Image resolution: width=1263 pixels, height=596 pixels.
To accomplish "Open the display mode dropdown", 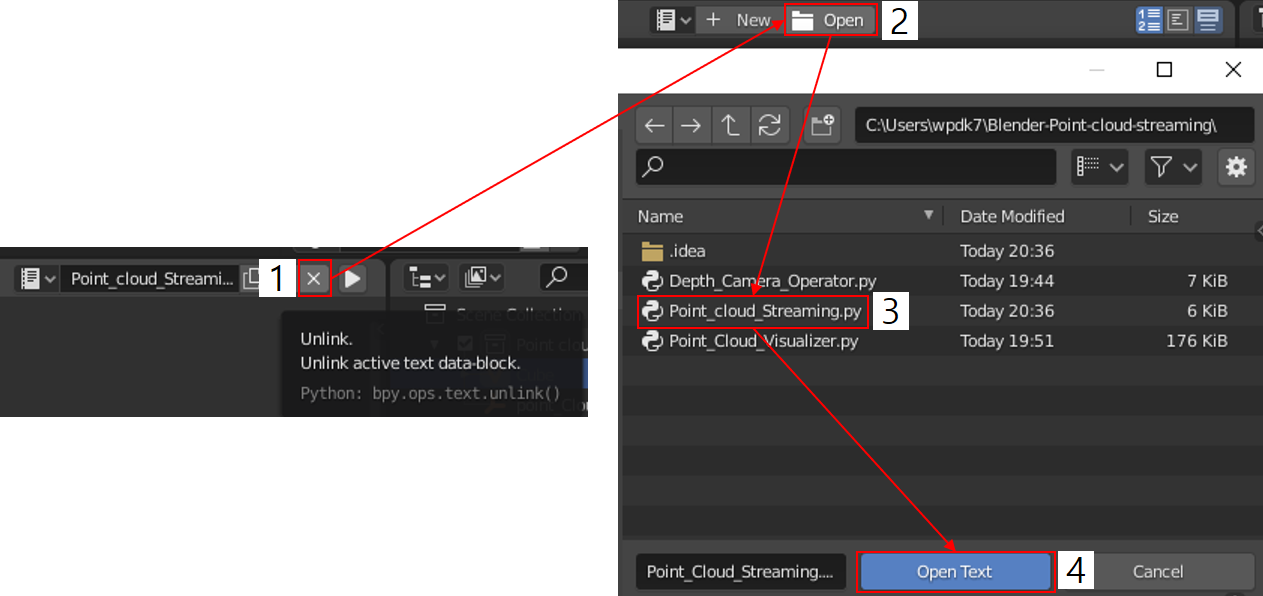I will [x=1100, y=167].
